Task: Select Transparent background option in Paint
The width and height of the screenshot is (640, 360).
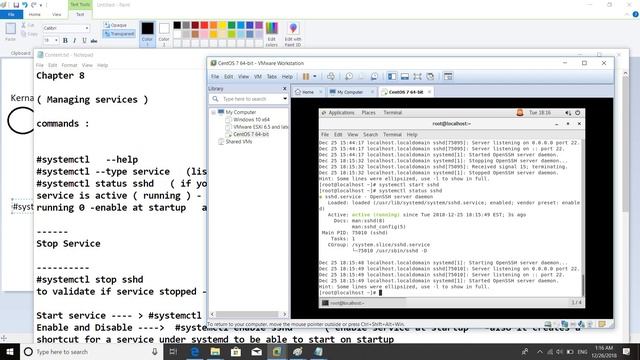Action: [119, 34]
